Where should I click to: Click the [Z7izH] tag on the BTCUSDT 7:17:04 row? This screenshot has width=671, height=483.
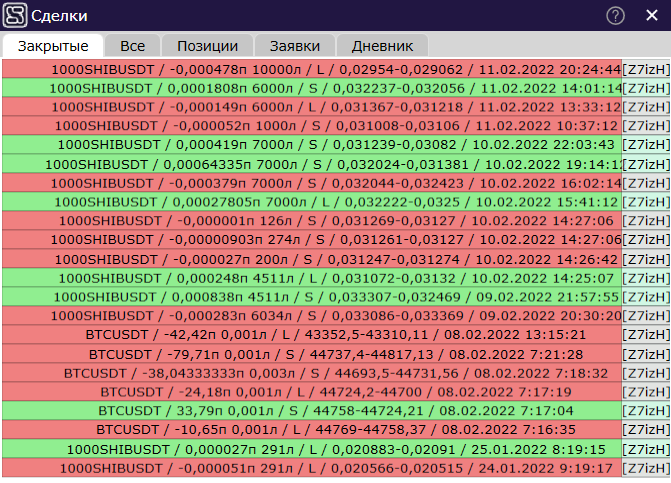click(x=646, y=410)
